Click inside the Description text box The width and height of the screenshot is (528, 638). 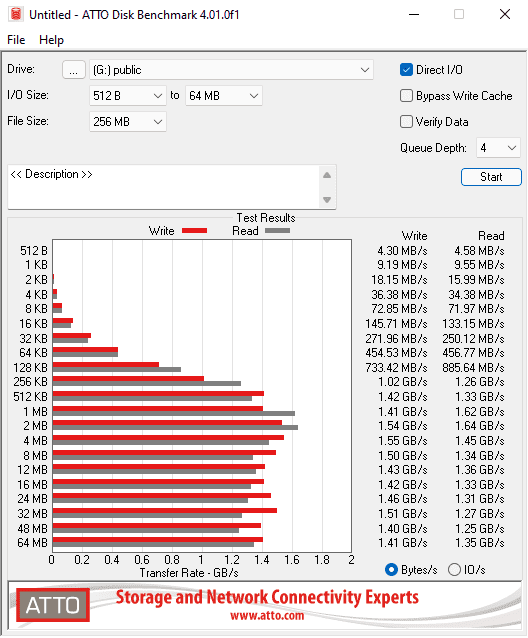164,187
